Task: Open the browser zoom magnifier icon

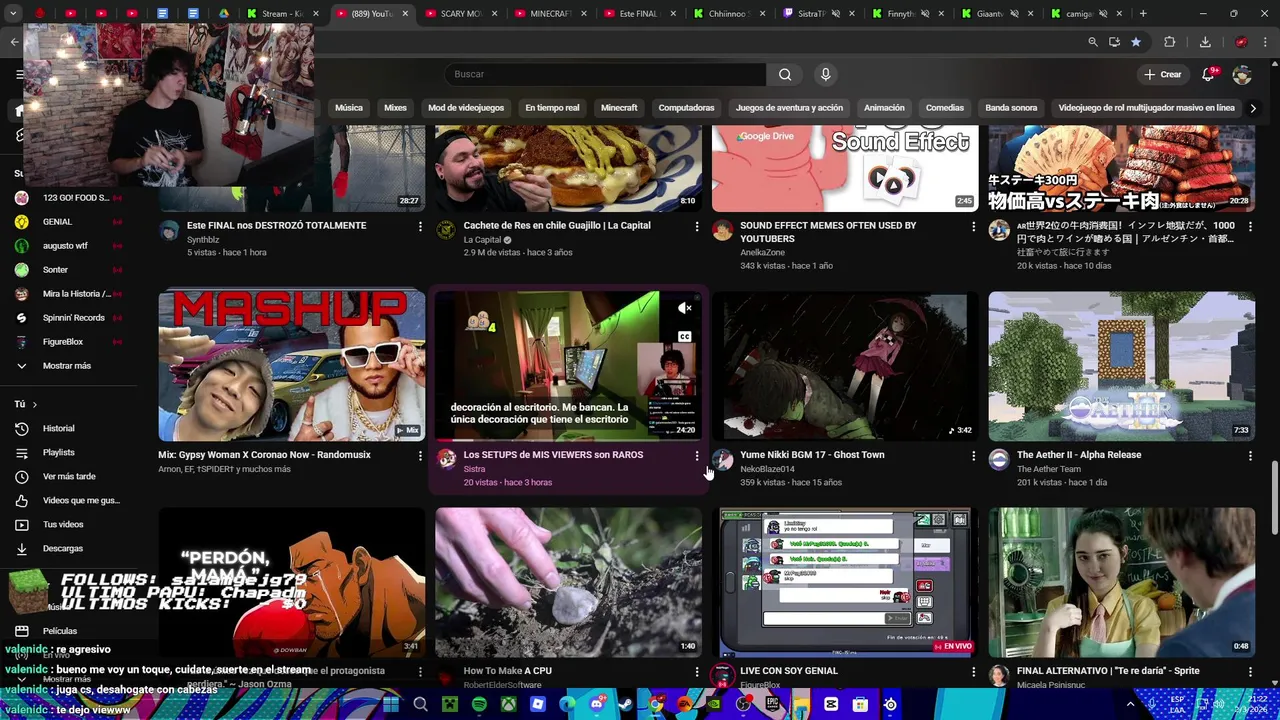Action: coord(1093,42)
